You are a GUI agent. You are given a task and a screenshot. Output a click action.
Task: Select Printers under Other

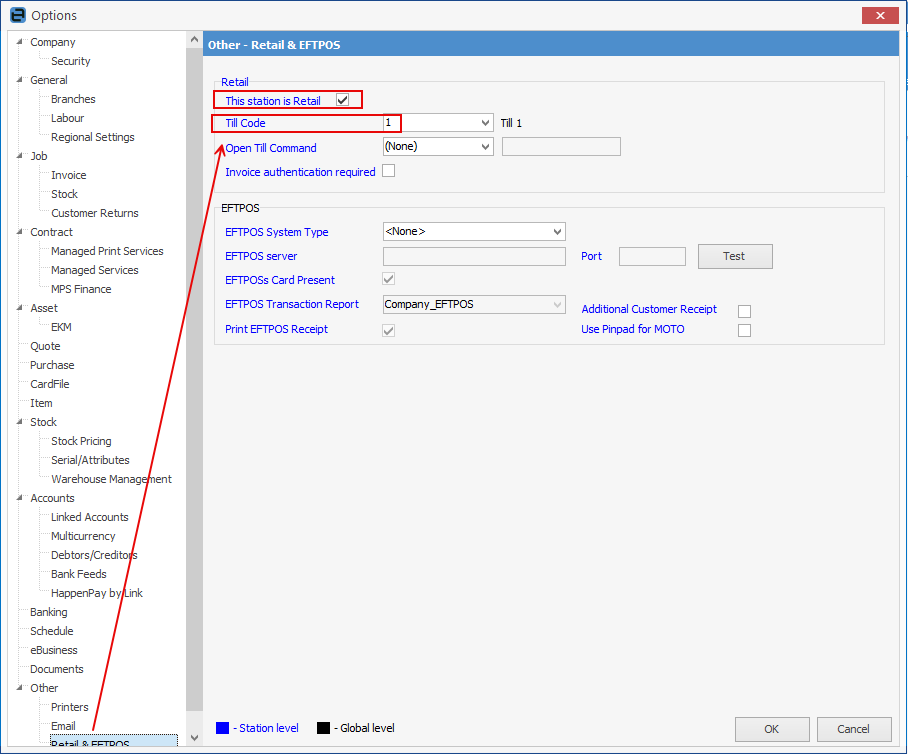[x=69, y=707]
